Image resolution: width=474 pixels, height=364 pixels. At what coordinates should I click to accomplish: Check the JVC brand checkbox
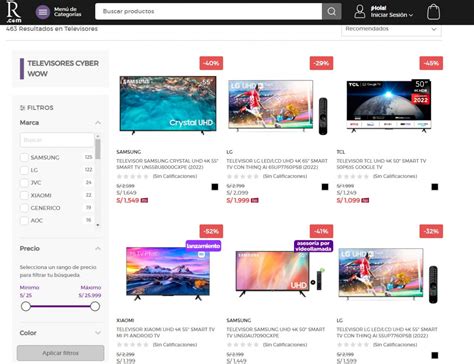click(24, 183)
